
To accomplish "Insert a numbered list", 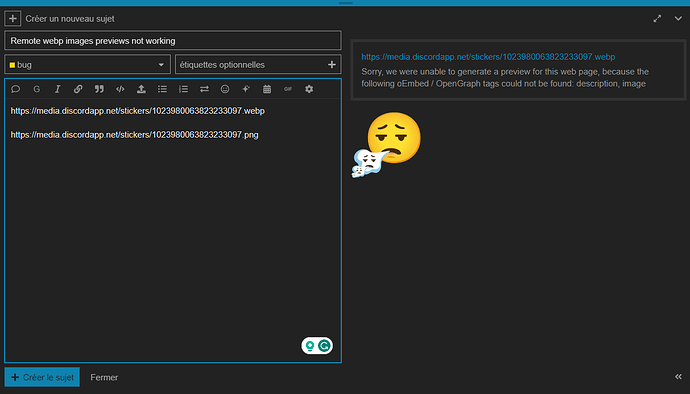I will tap(183, 89).
